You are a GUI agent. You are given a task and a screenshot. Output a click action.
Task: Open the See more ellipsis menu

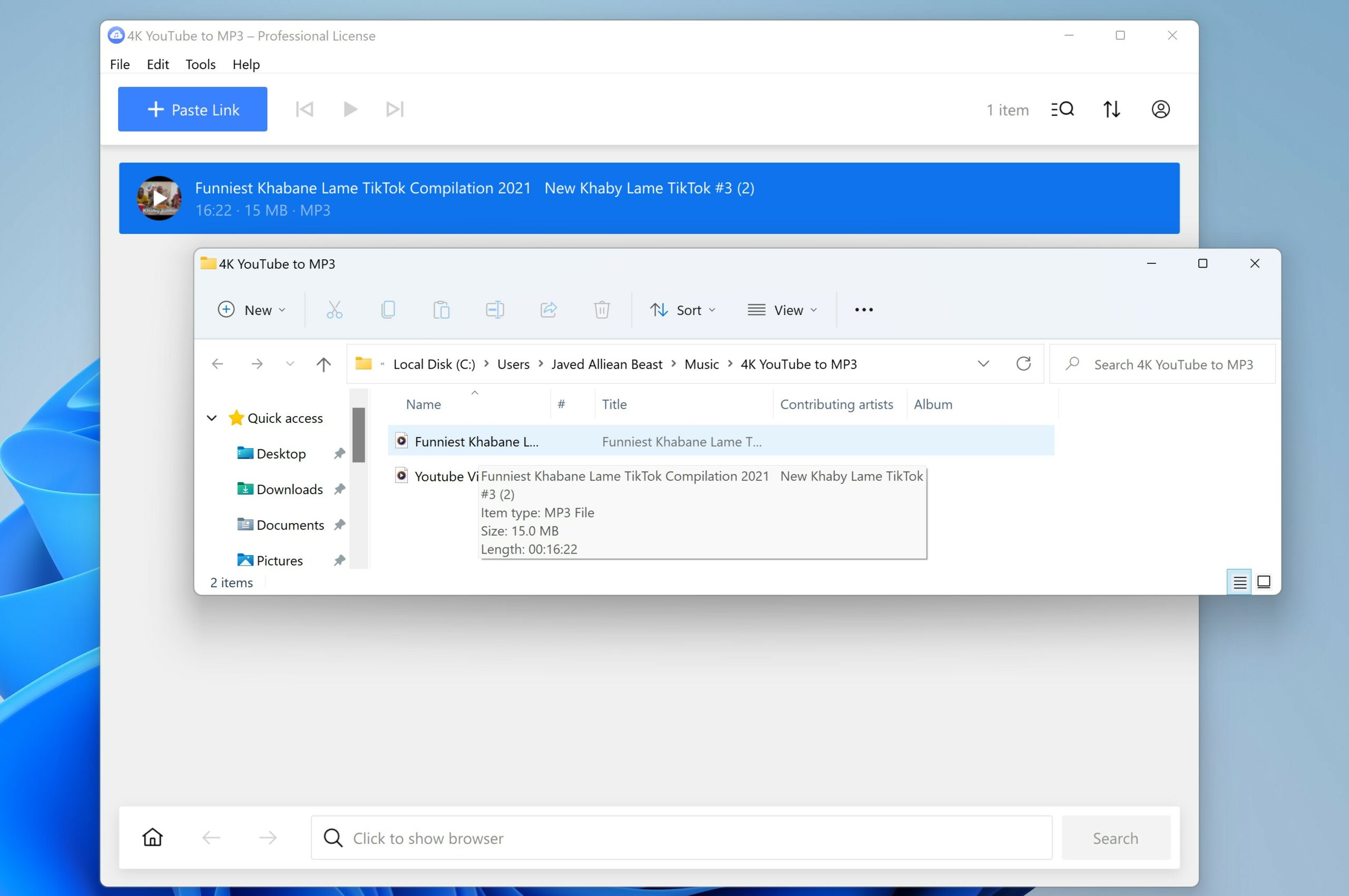(x=864, y=310)
